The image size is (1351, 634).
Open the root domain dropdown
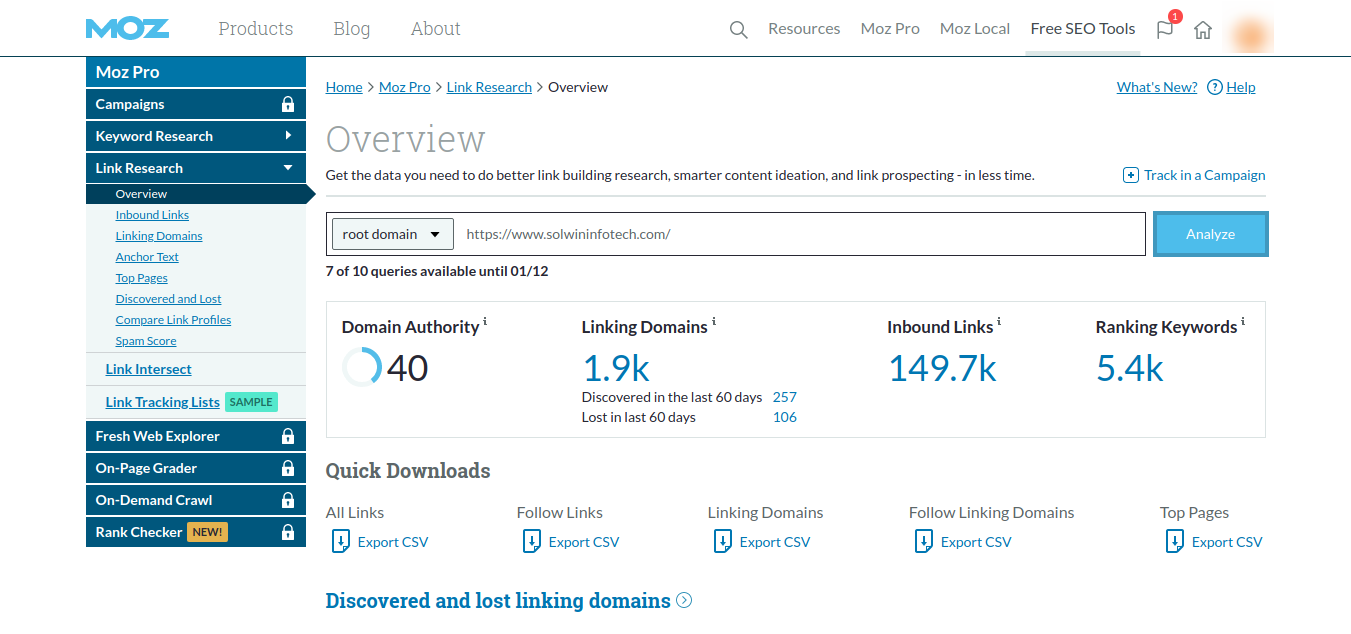[x=392, y=233]
